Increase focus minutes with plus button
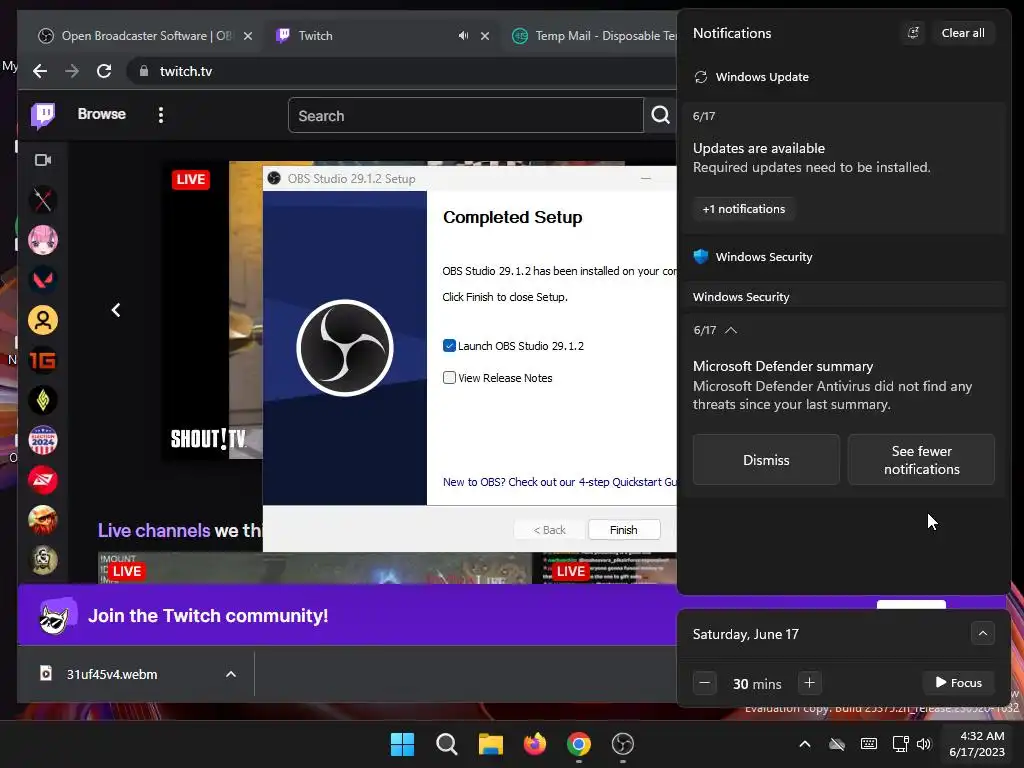Viewport: 1024px width, 768px height. coord(809,683)
